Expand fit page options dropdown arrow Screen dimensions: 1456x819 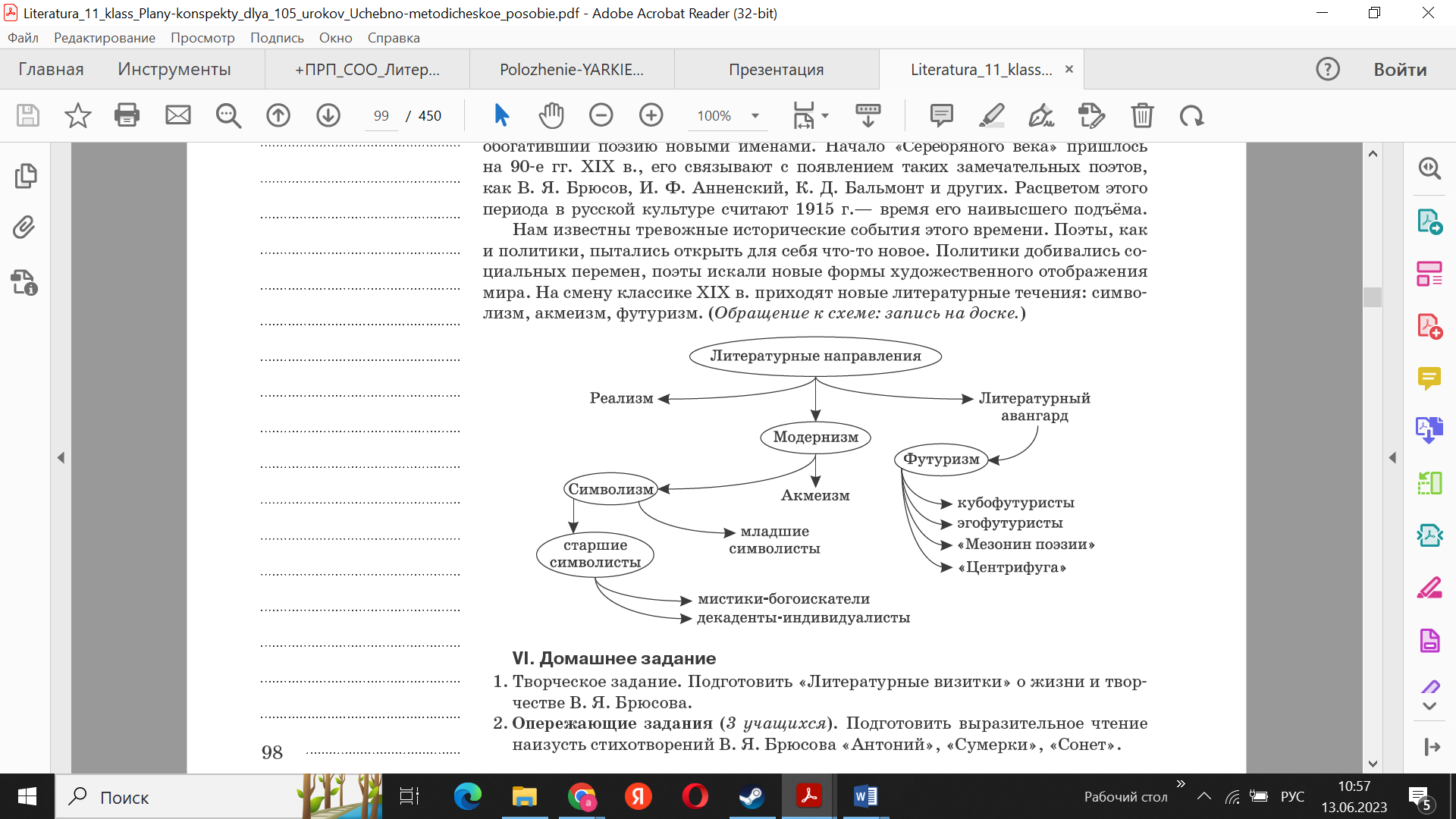pyautogui.click(x=825, y=115)
